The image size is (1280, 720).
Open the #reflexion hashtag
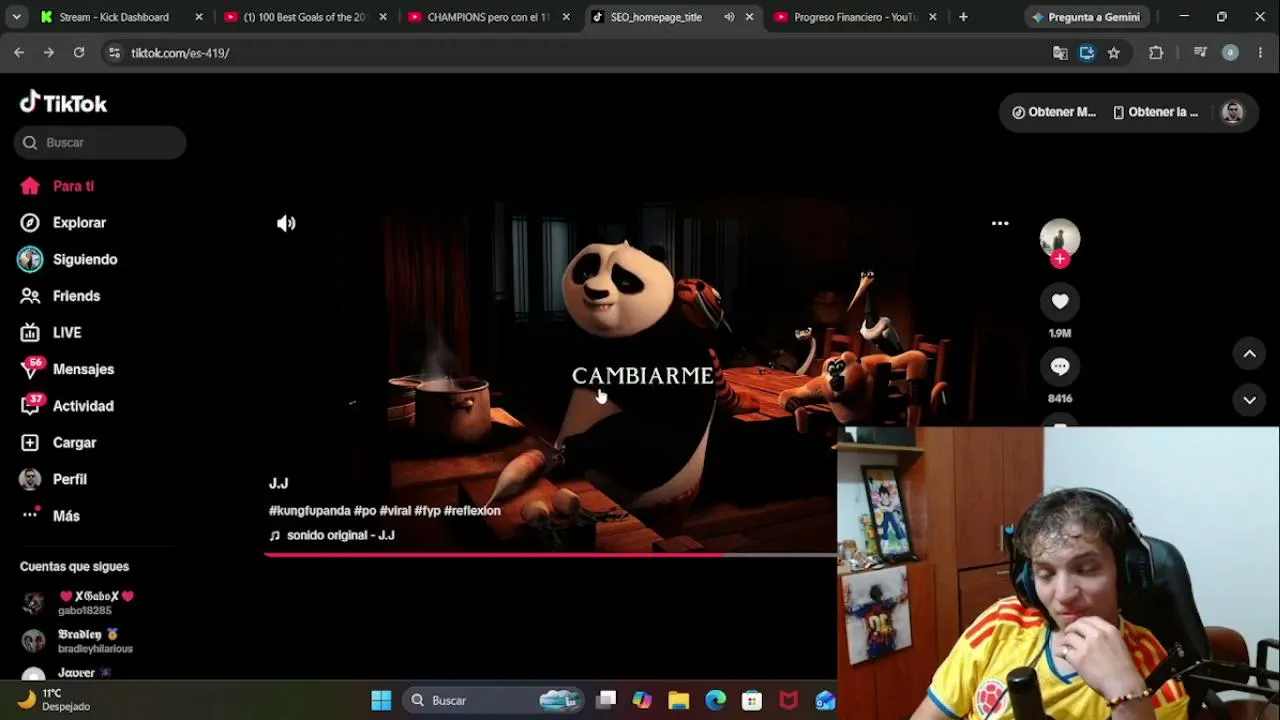(x=472, y=510)
